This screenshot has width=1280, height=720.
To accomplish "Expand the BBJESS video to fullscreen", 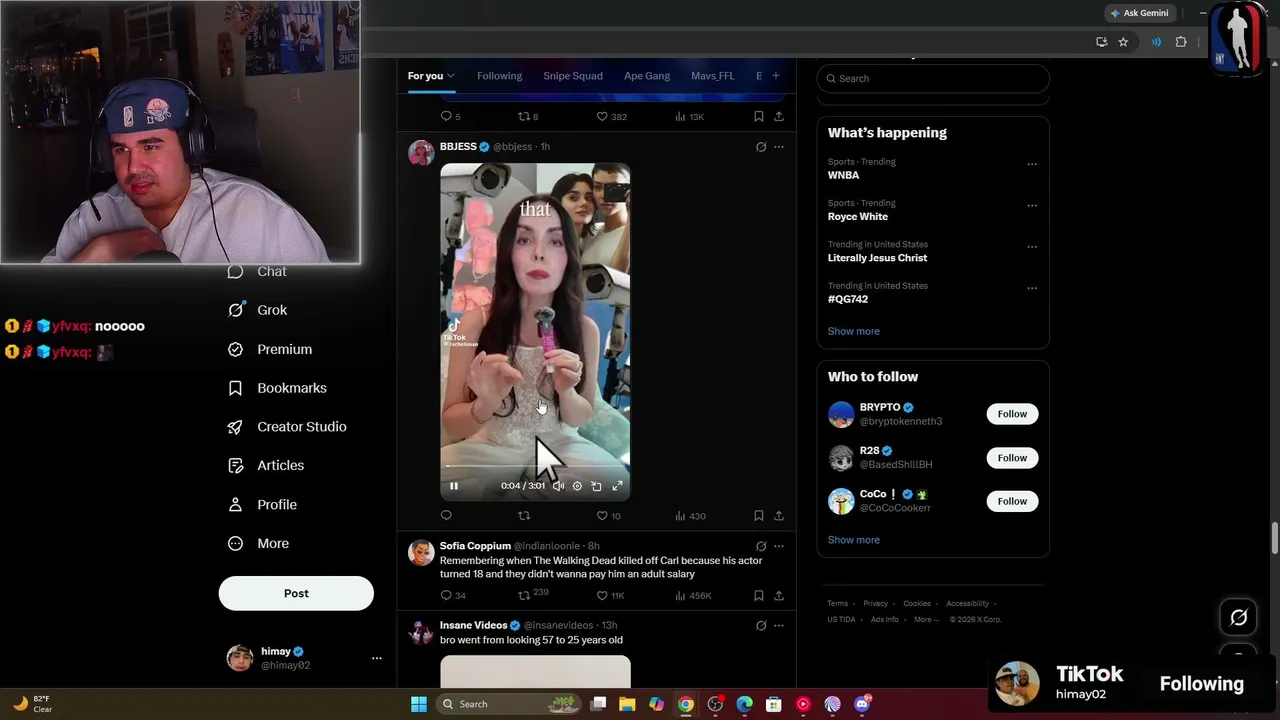I will pyautogui.click(x=617, y=486).
